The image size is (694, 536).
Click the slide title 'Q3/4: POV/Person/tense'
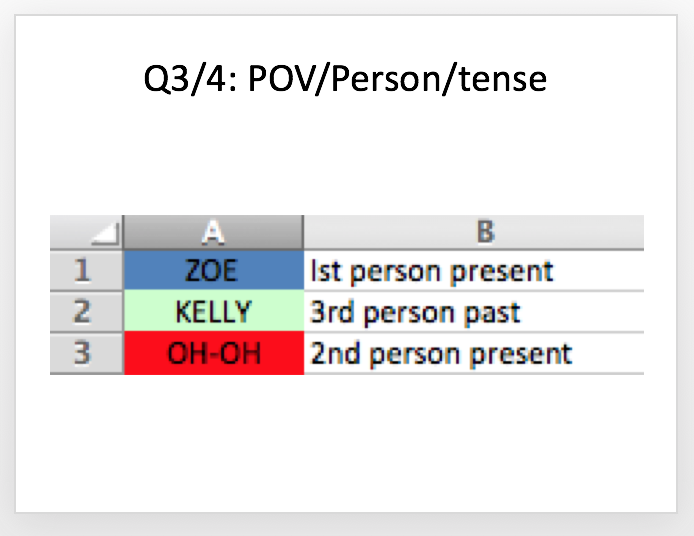coord(345,80)
